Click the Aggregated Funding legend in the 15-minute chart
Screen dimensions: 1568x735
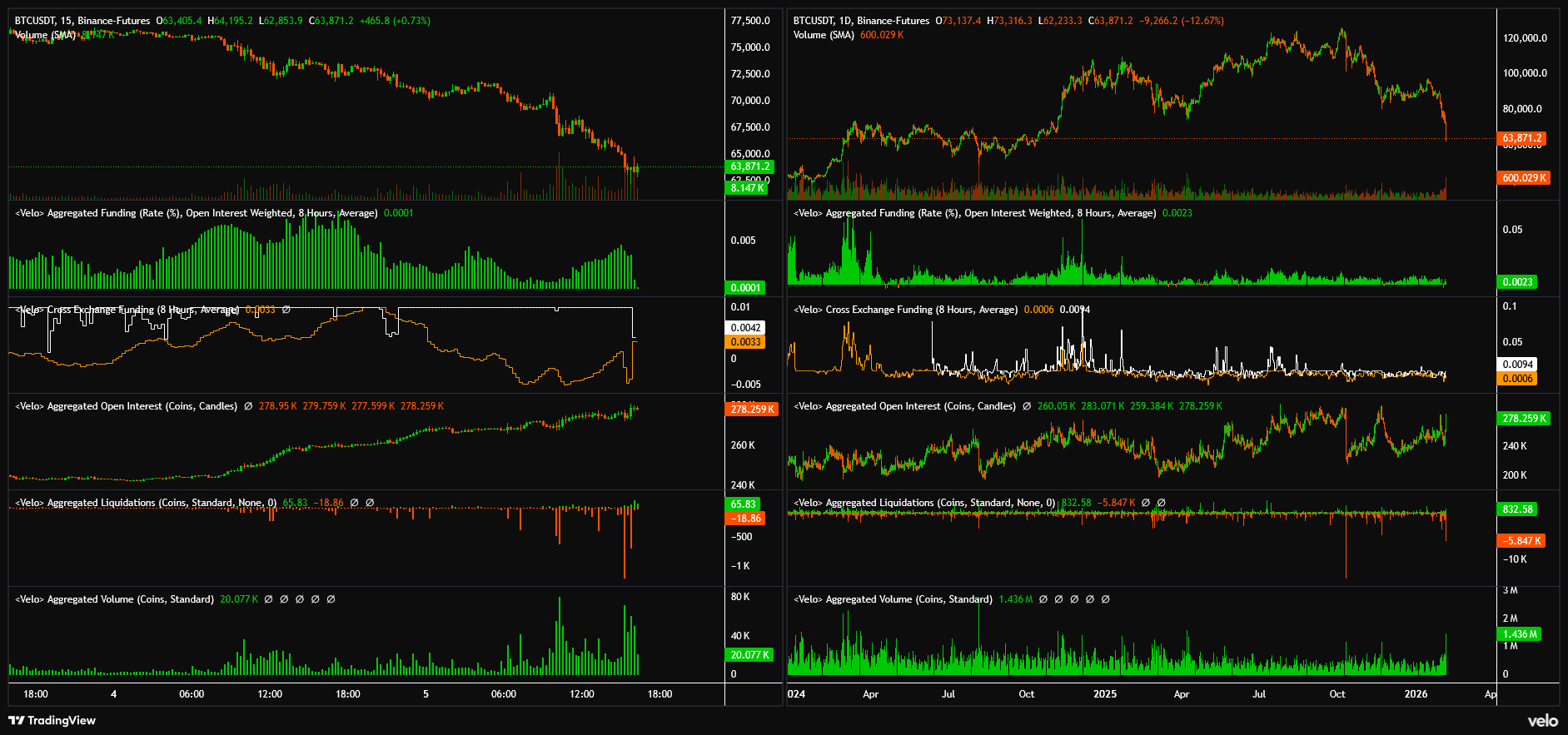pyautogui.click(x=197, y=213)
